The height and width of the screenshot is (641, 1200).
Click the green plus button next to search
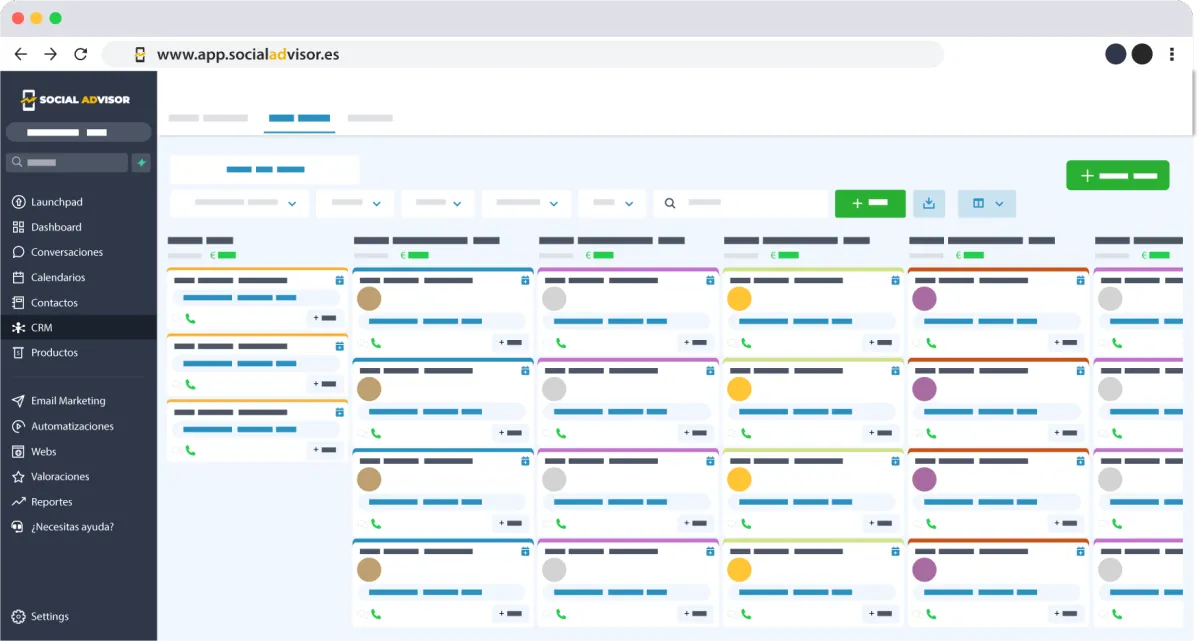(x=870, y=204)
